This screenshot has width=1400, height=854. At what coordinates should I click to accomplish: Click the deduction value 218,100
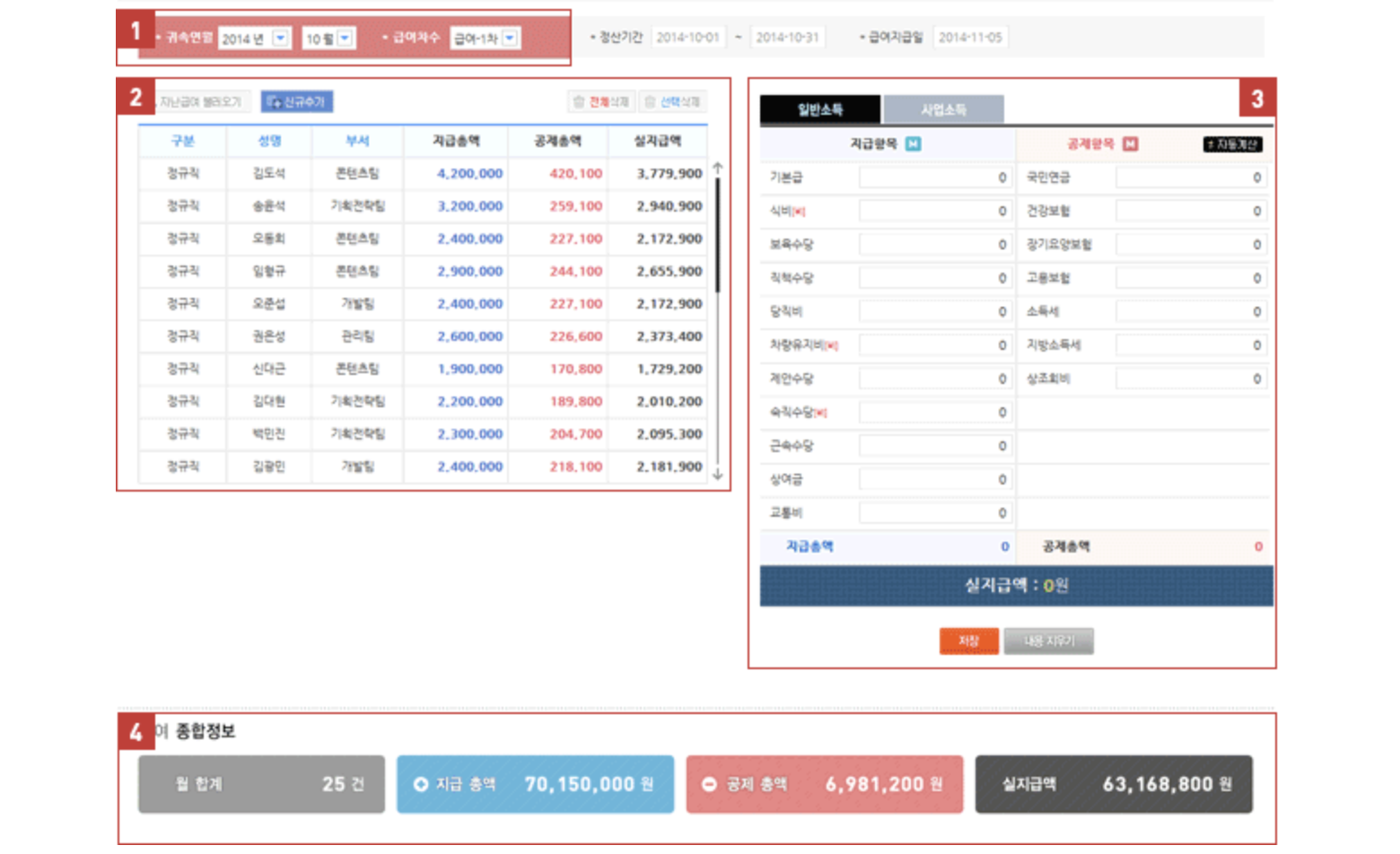tap(575, 466)
